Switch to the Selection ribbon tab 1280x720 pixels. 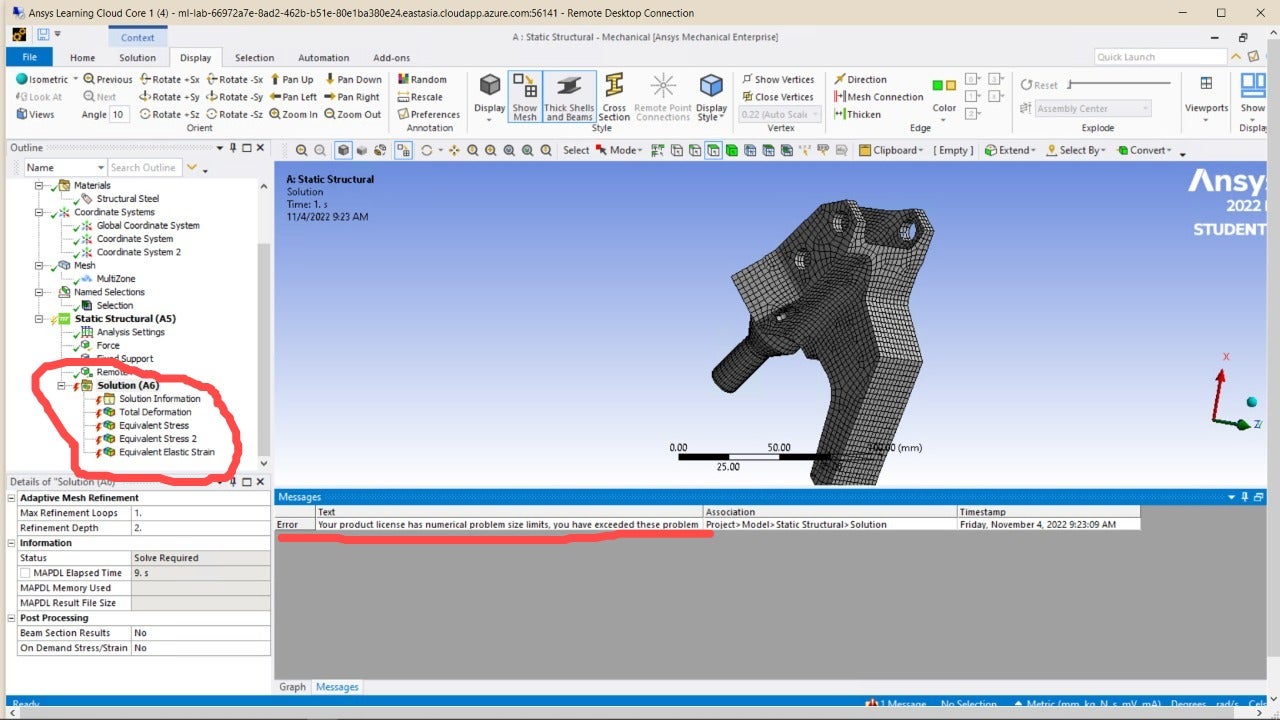[254, 58]
